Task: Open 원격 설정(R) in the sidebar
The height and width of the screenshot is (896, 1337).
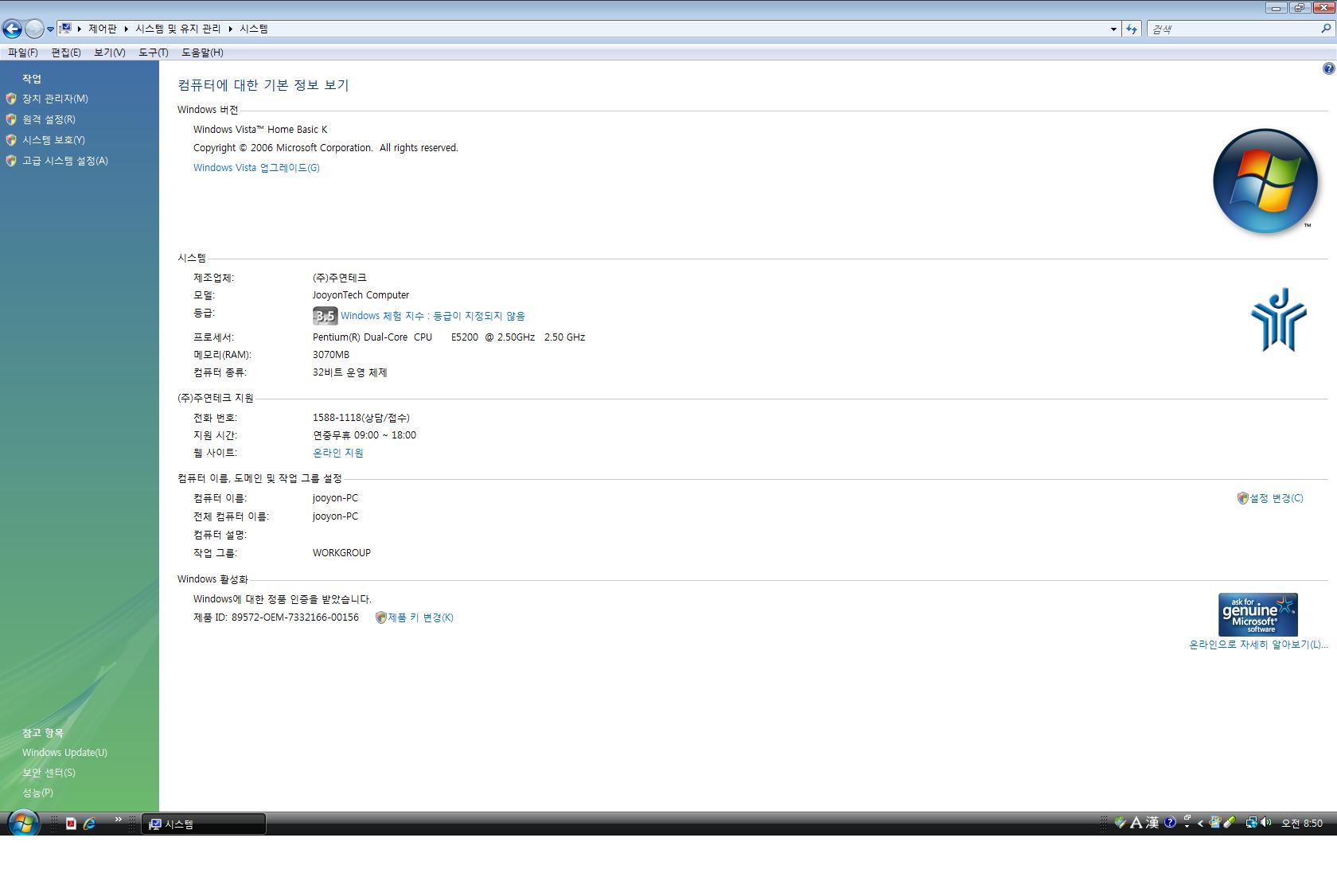Action: (x=49, y=119)
